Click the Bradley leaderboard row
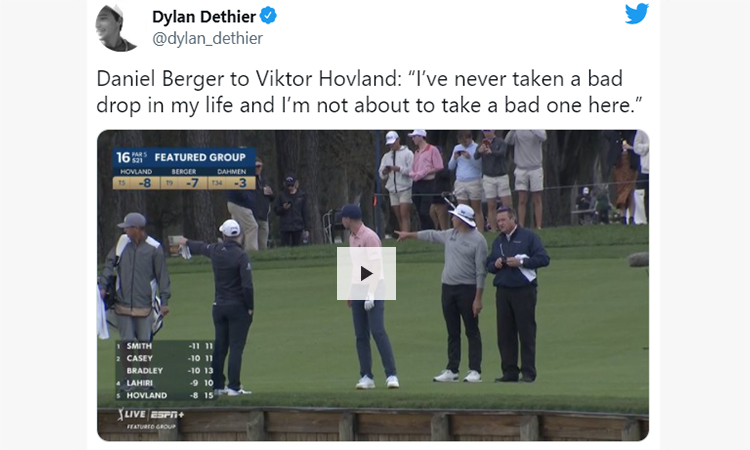Viewport: 750px width, 450px height. [165, 371]
